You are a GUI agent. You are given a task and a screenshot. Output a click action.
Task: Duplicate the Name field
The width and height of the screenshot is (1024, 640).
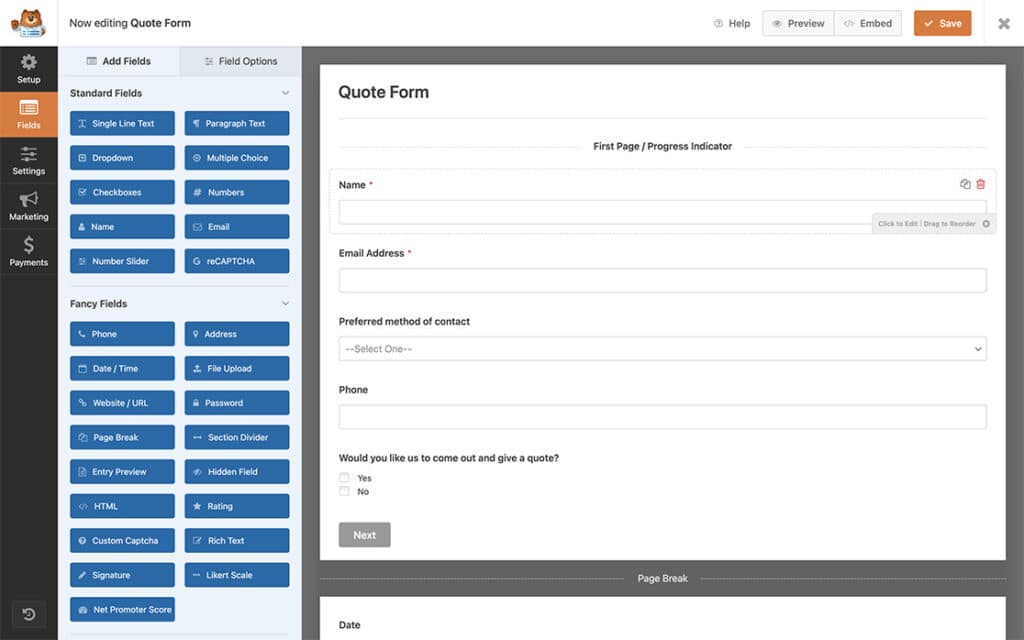coord(965,184)
